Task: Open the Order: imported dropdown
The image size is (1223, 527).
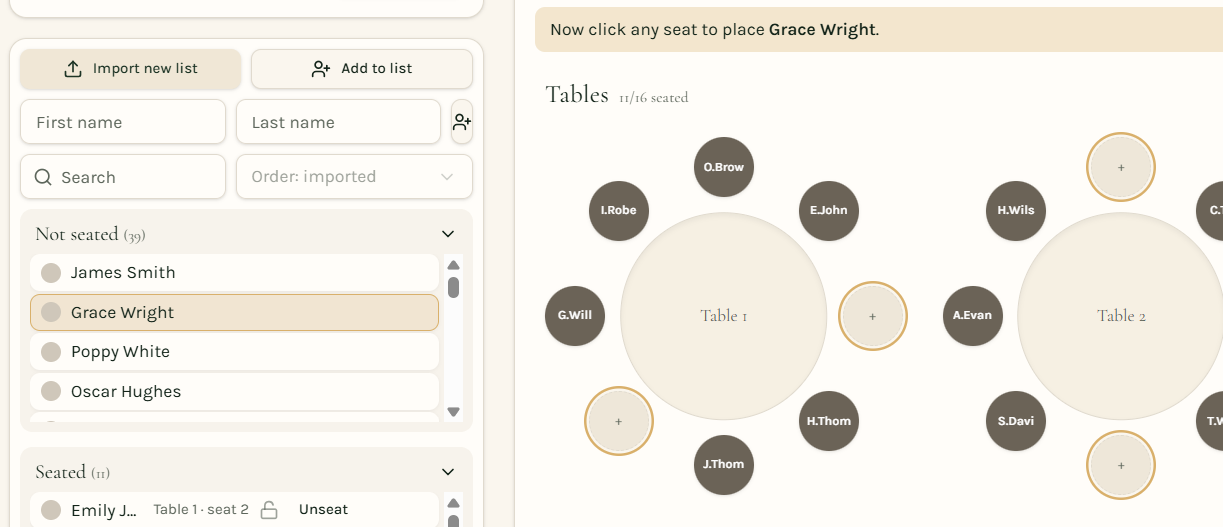Action: 354,177
